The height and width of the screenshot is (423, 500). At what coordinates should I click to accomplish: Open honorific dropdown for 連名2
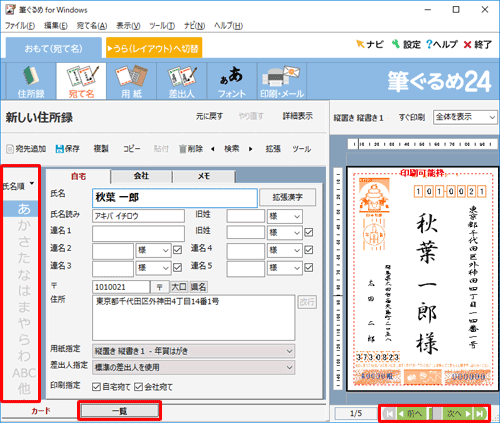(x=153, y=250)
